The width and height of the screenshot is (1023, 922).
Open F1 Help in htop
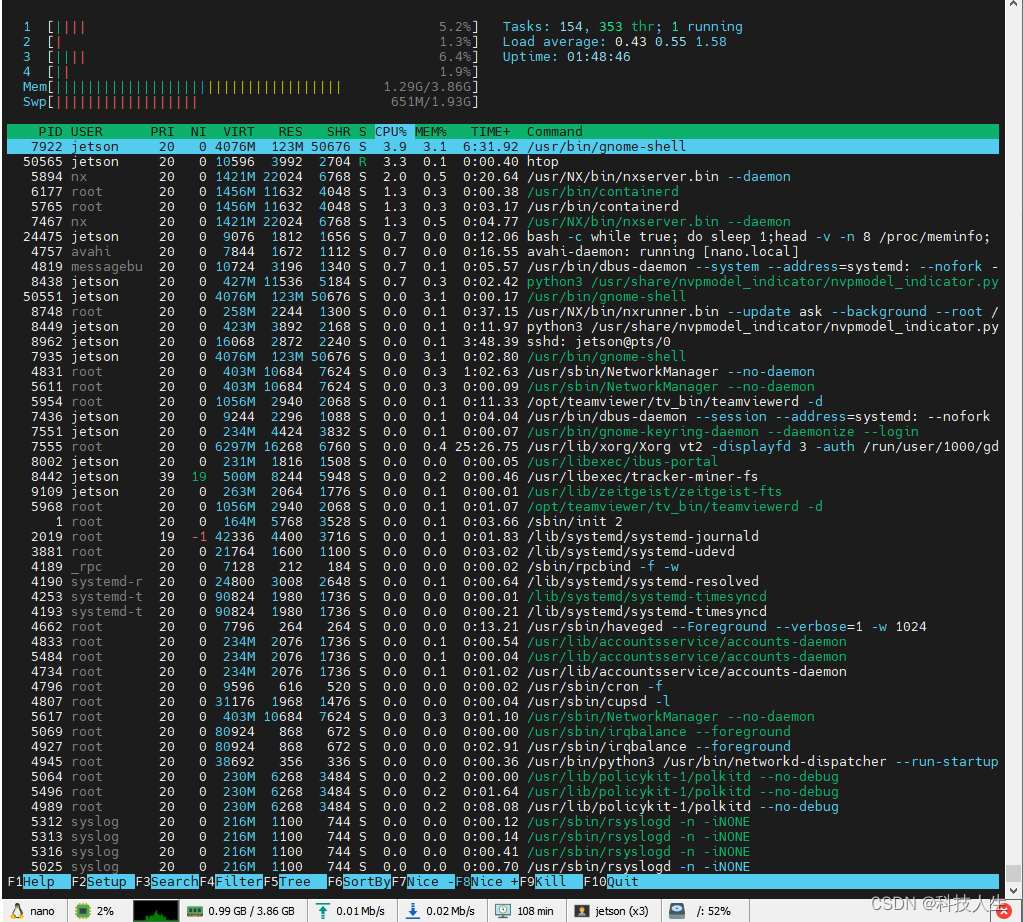pyautogui.click(x=38, y=882)
